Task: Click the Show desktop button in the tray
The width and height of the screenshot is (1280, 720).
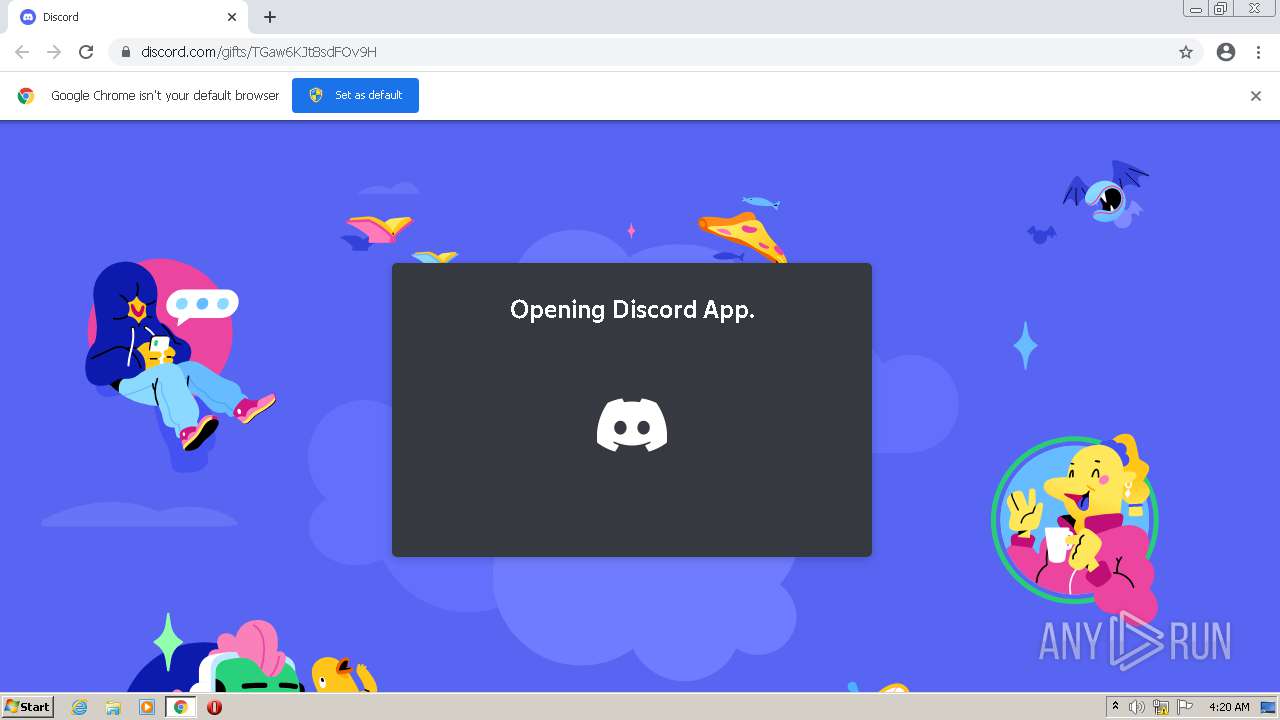Action: pyautogui.click(x=1268, y=707)
